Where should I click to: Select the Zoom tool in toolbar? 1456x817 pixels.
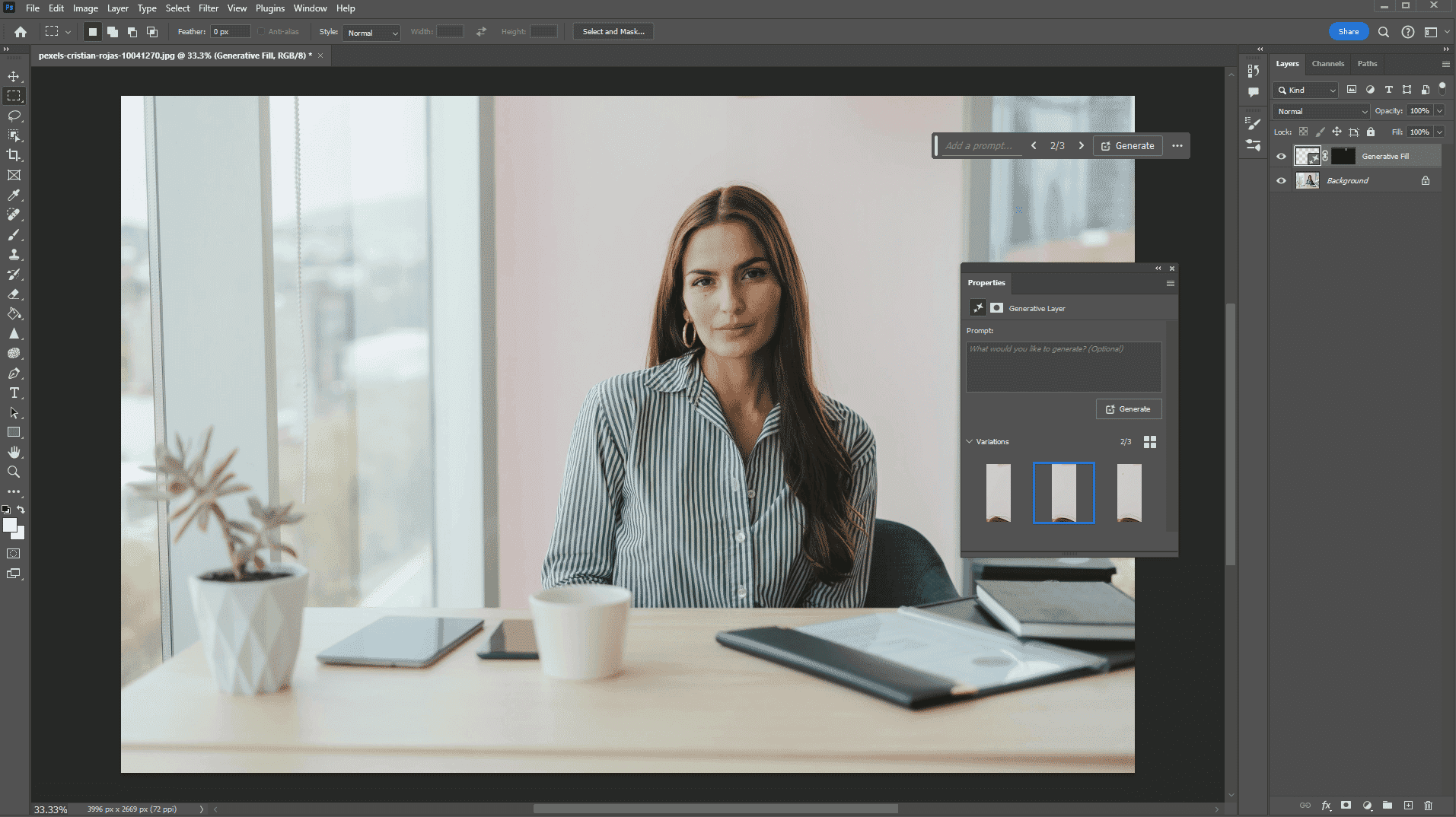point(14,472)
